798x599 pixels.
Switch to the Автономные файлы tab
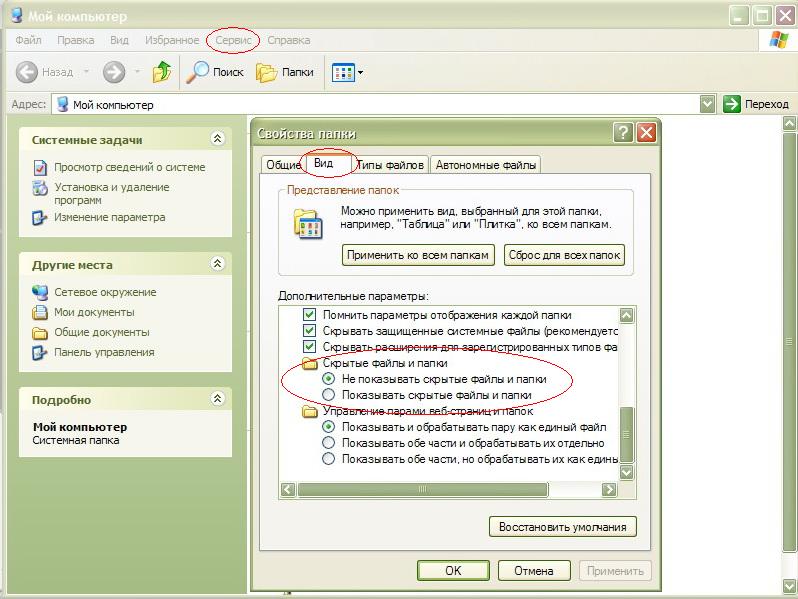point(486,165)
